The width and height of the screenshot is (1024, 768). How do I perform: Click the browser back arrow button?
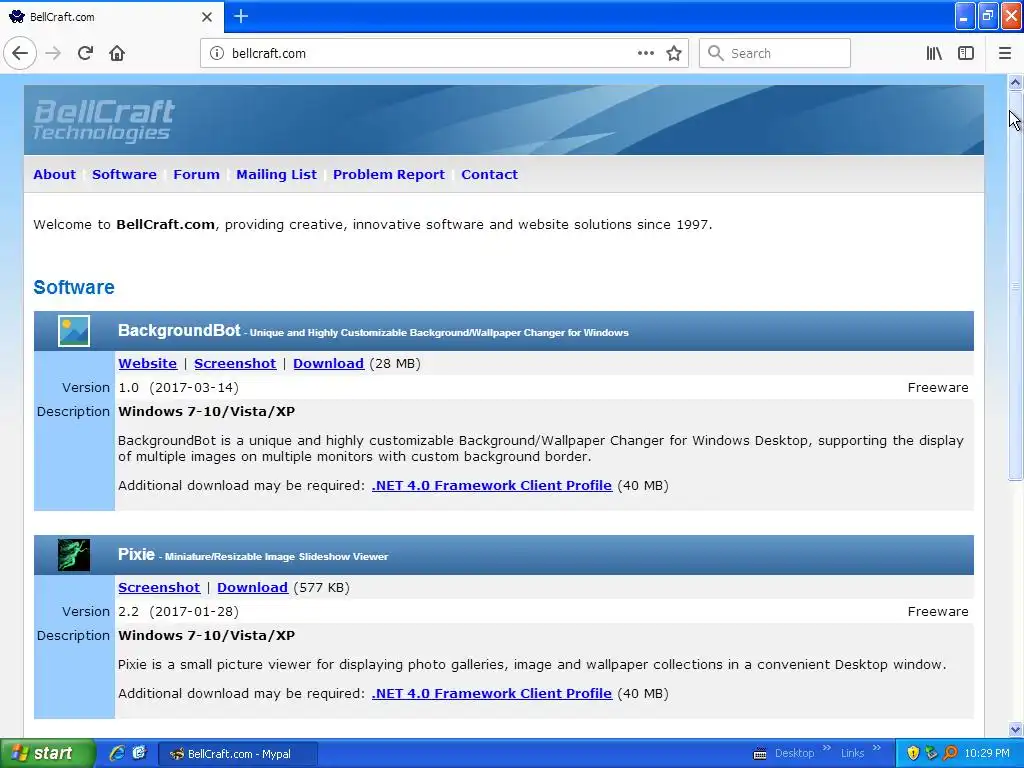coord(20,53)
